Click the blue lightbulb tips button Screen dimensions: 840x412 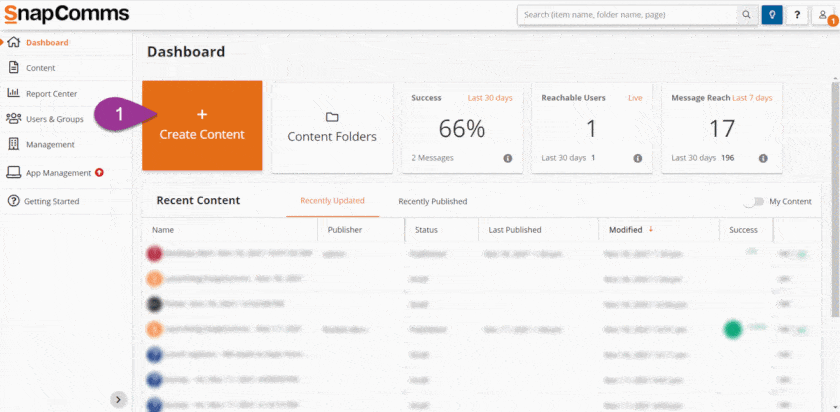pyautogui.click(x=772, y=15)
